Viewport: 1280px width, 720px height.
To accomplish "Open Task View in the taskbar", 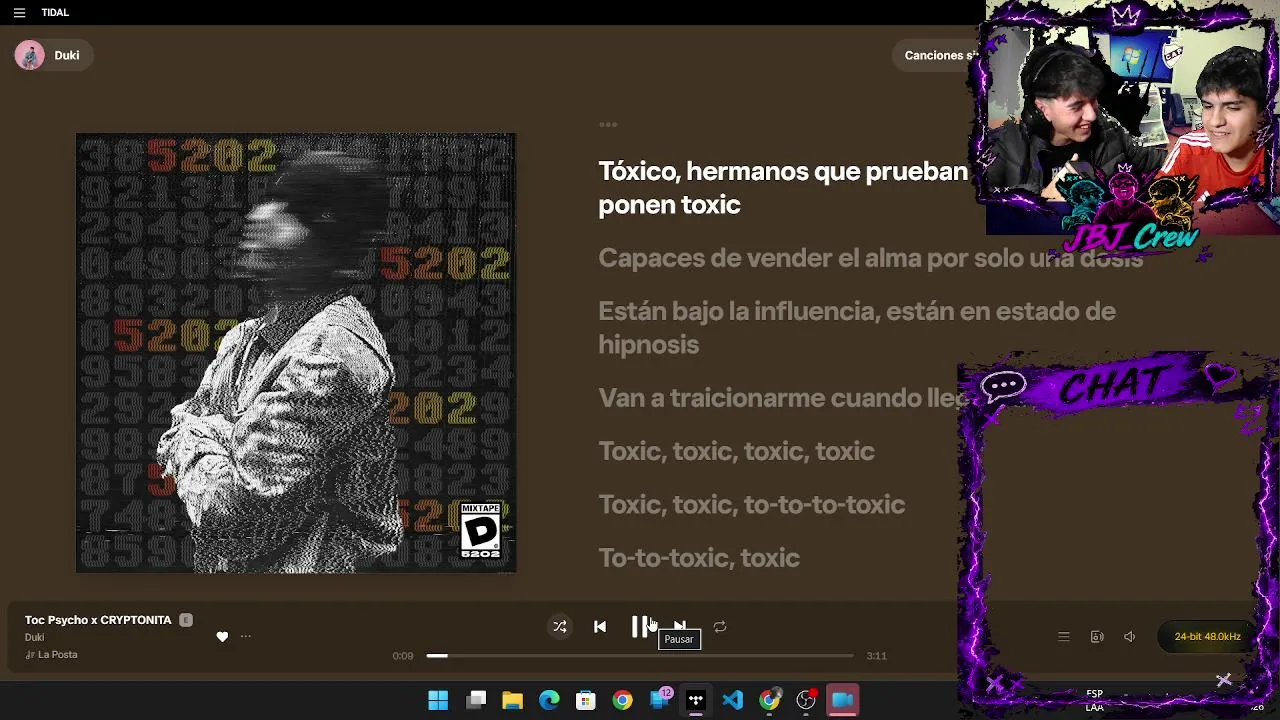I will 476,700.
